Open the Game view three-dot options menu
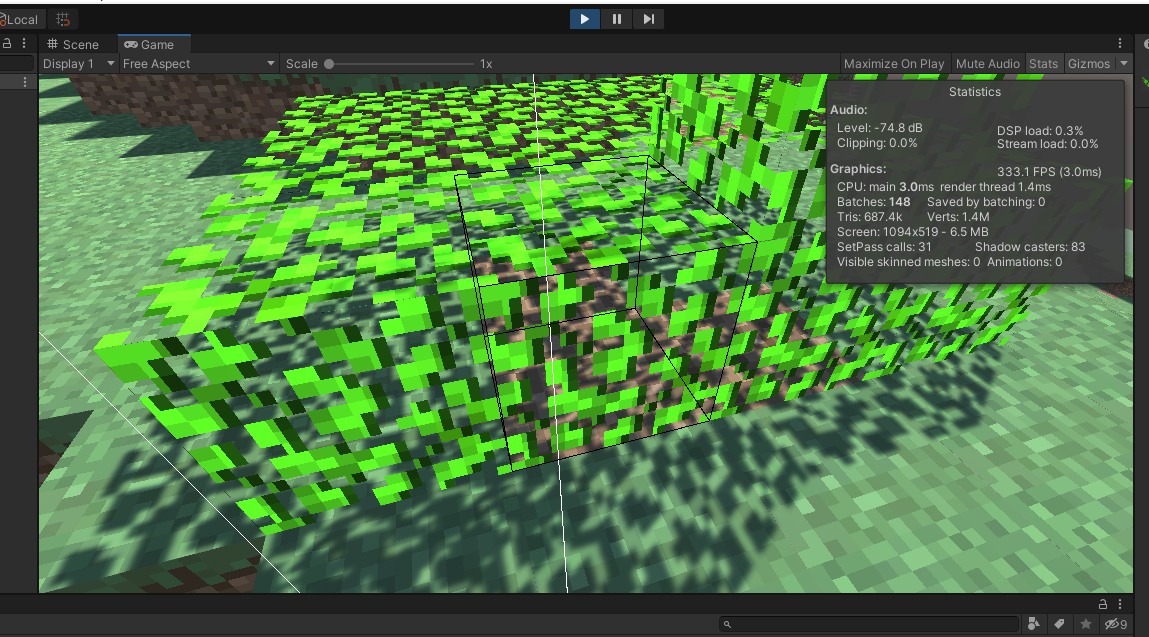This screenshot has height=637, width=1149. point(1120,44)
